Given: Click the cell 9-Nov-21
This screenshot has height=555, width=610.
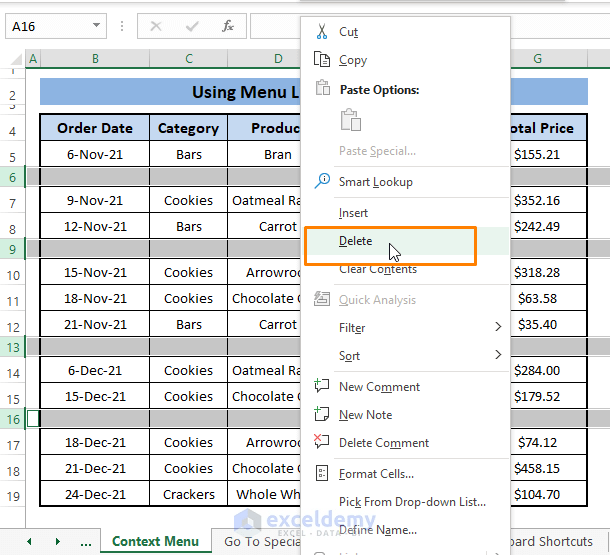Looking at the screenshot, I should pos(95,200).
